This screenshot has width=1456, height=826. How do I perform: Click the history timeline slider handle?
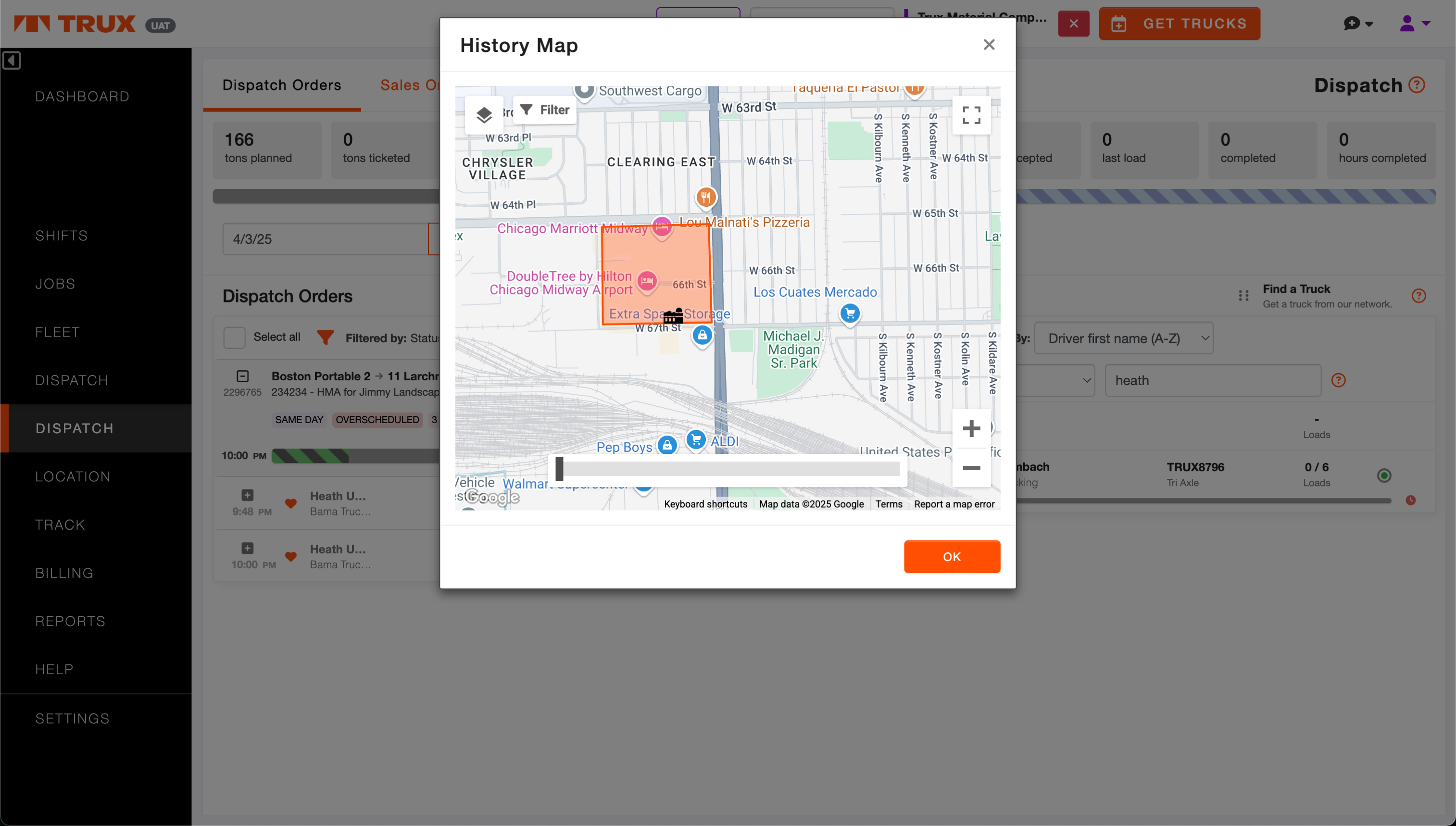coord(559,469)
